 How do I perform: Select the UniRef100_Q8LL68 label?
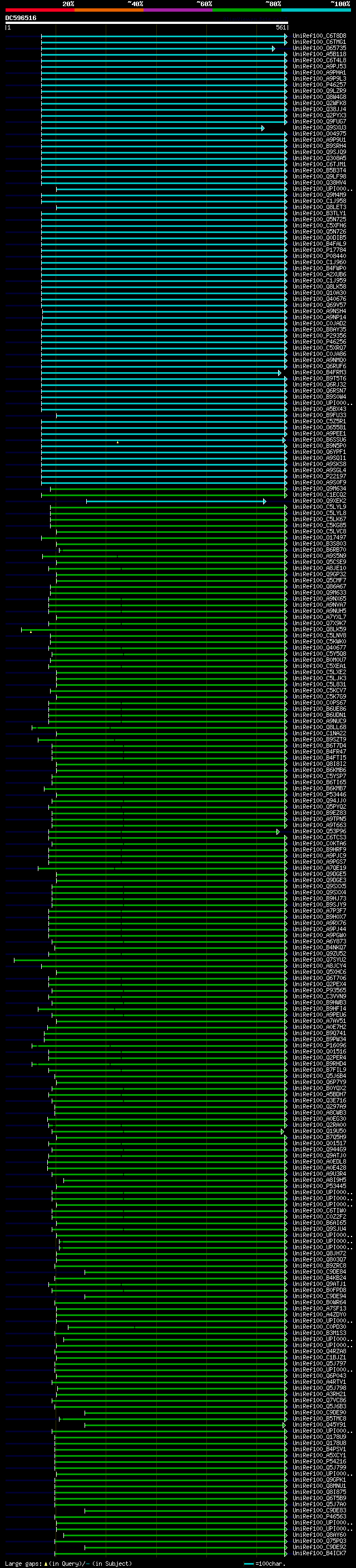[319, 728]
